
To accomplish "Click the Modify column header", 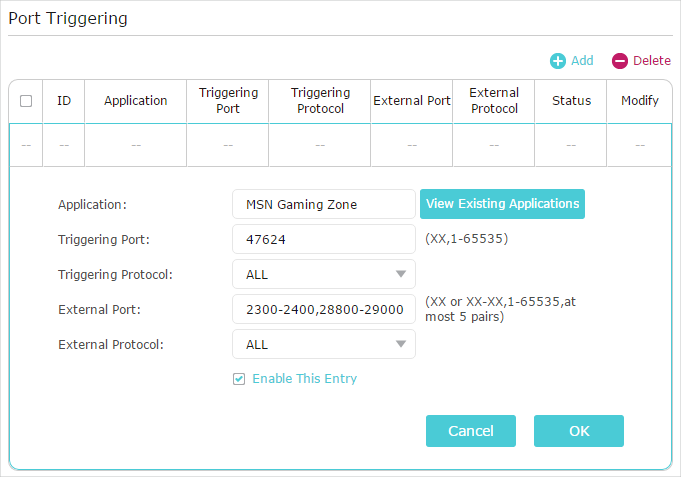I will (x=640, y=101).
